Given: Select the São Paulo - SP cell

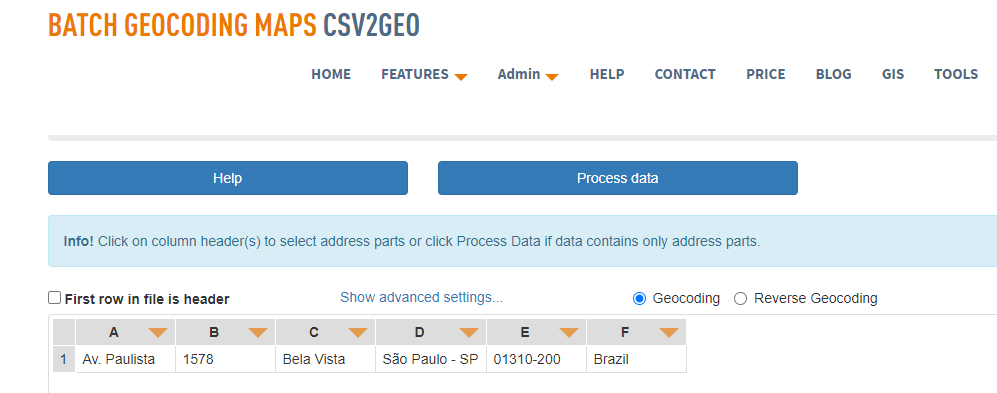Looking at the screenshot, I should tap(431, 359).
